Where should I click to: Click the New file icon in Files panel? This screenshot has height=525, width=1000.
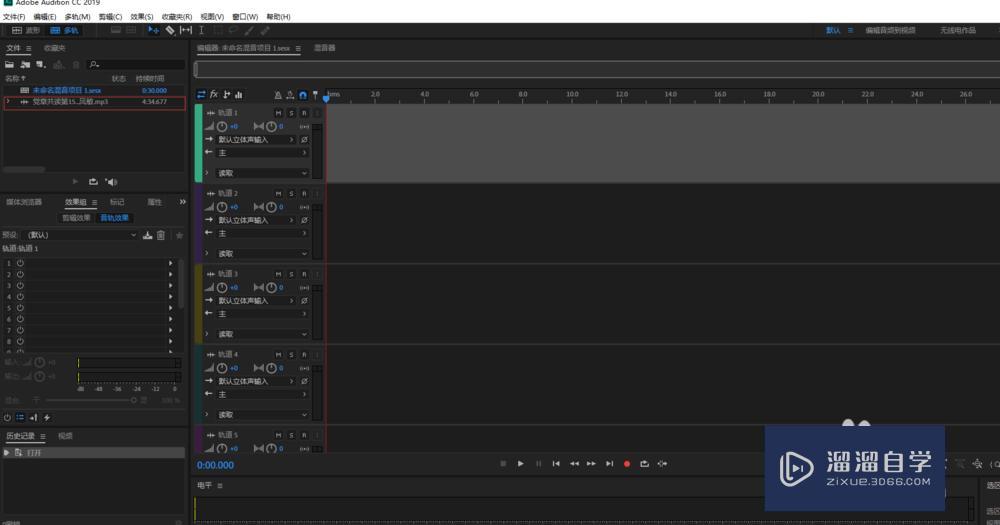click(41, 64)
